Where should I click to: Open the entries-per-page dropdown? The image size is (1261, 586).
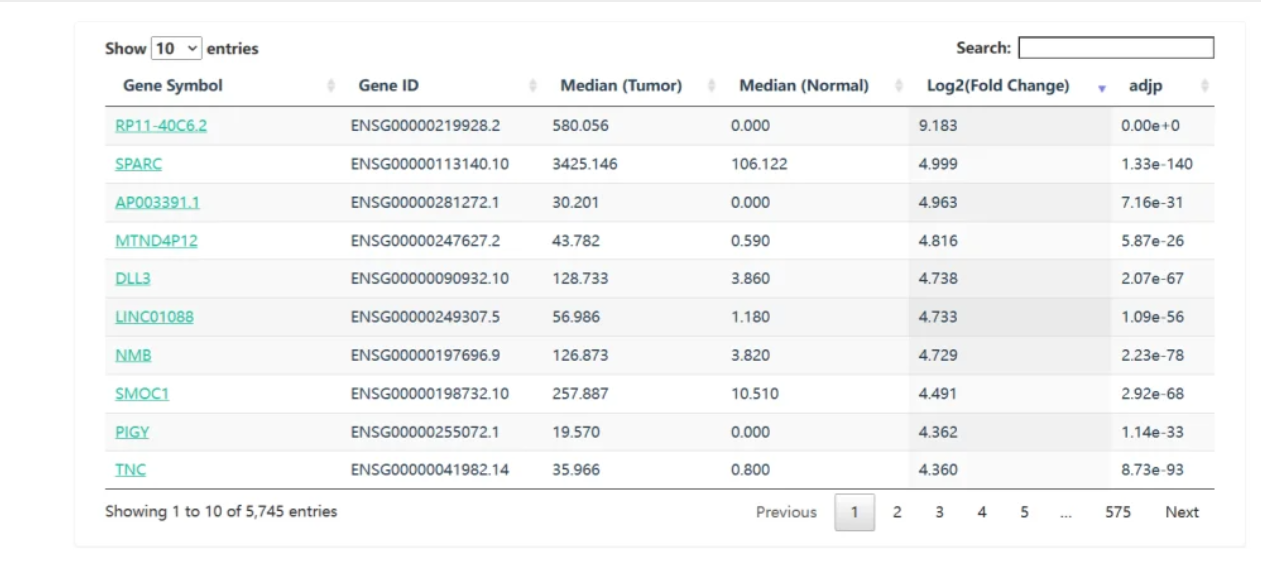point(176,48)
